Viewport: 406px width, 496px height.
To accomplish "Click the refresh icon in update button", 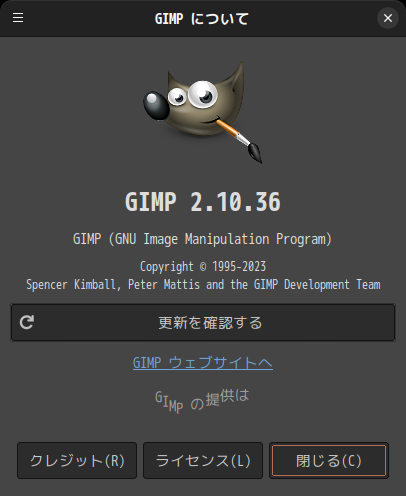I will [27, 322].
